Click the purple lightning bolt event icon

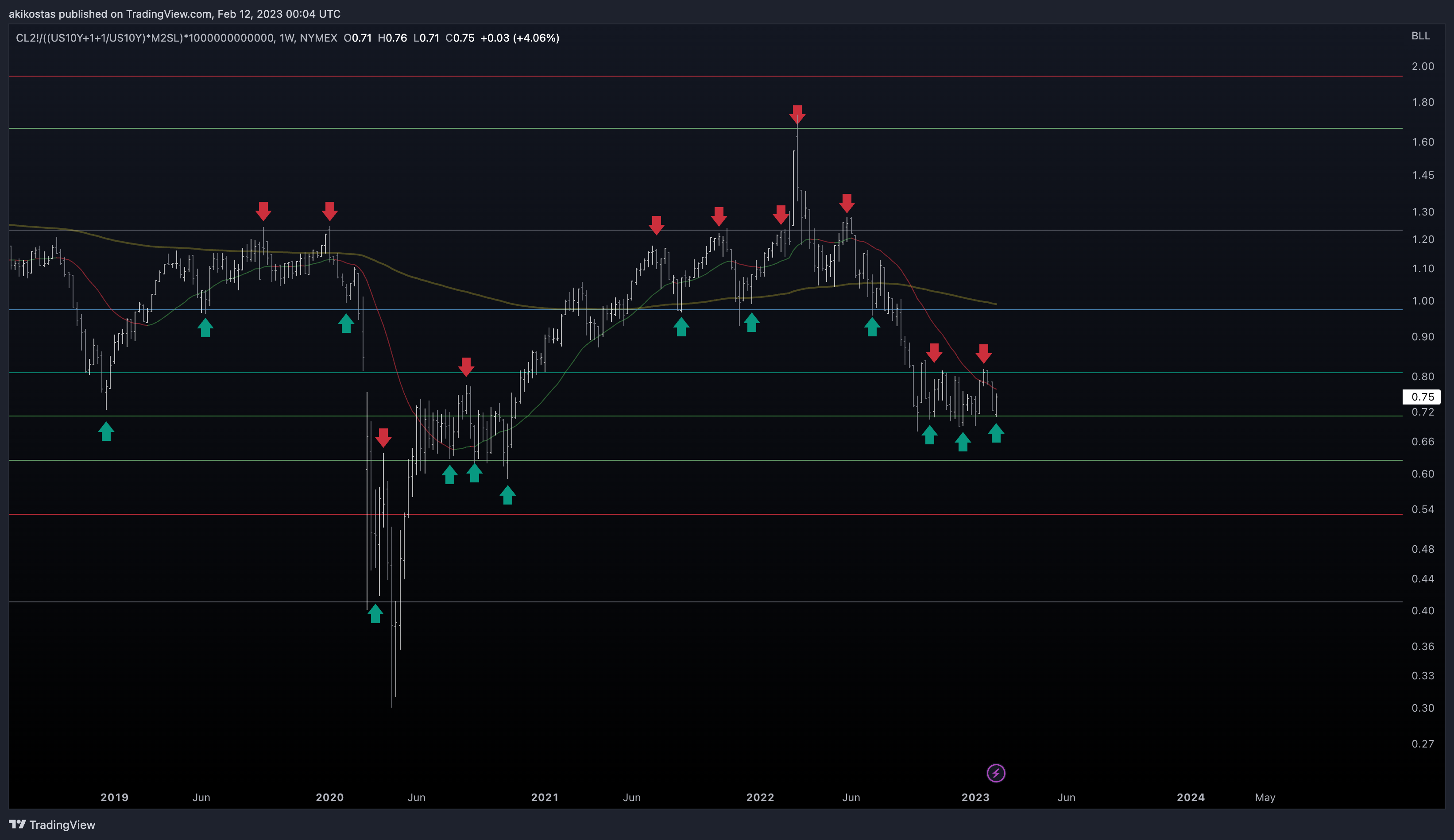[x=996, y=773]
